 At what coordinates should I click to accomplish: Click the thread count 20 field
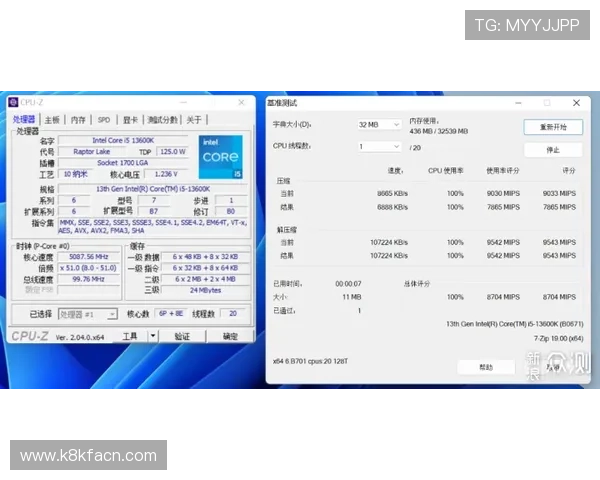[233, 313]
